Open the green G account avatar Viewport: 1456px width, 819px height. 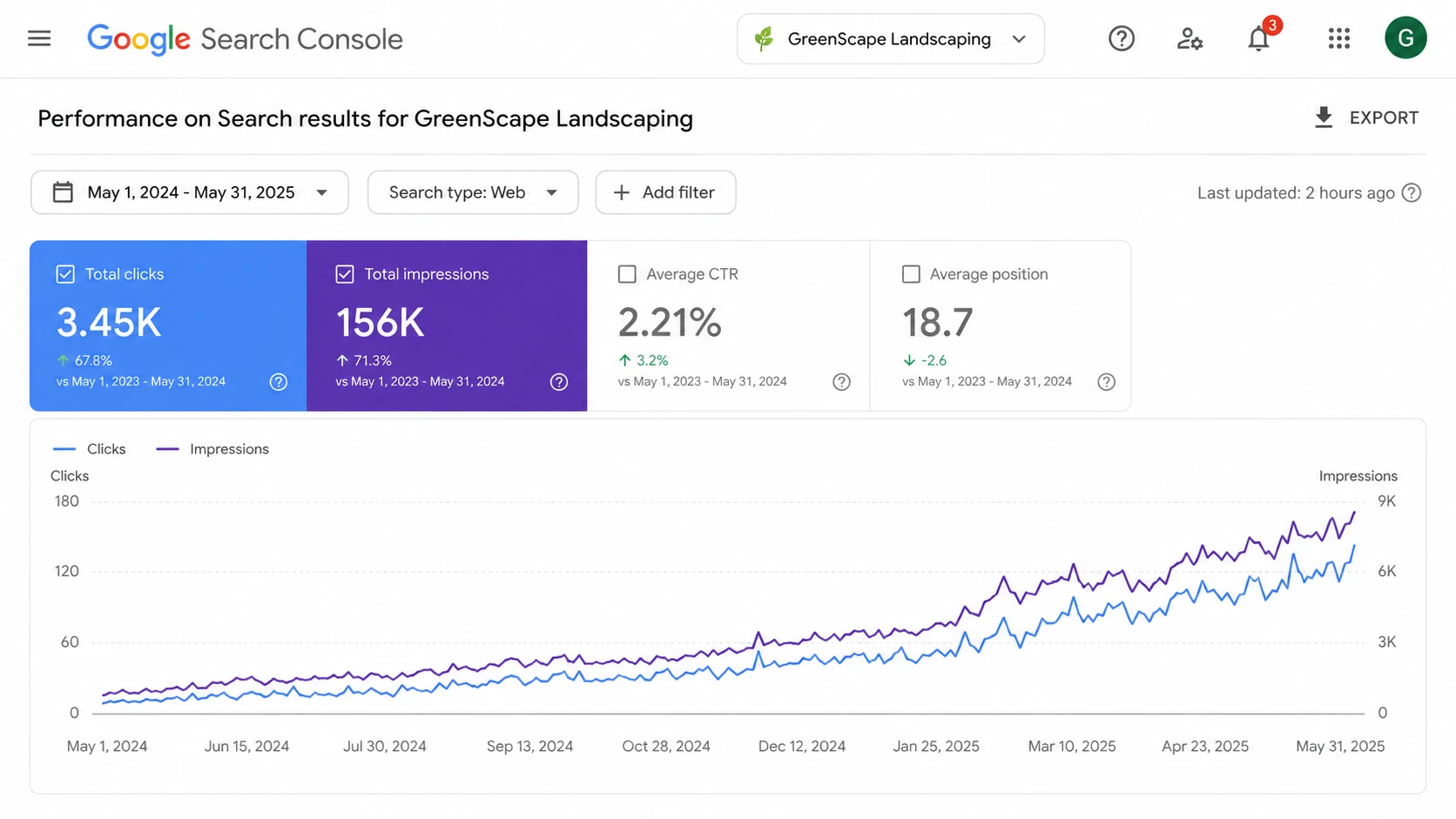tap(1405, 37)
